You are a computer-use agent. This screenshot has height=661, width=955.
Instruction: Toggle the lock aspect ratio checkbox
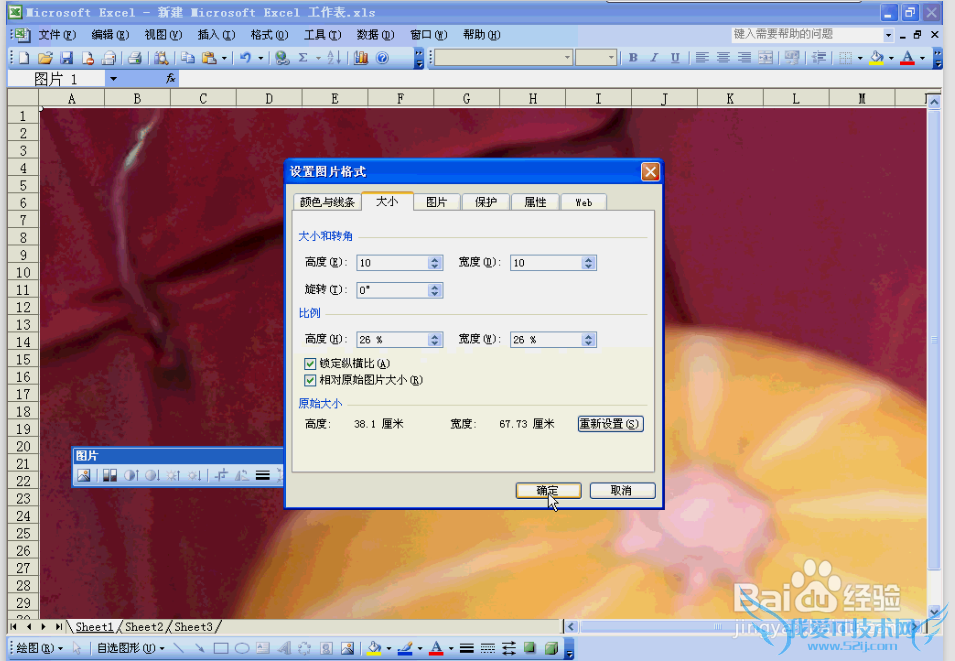[310, 364]
